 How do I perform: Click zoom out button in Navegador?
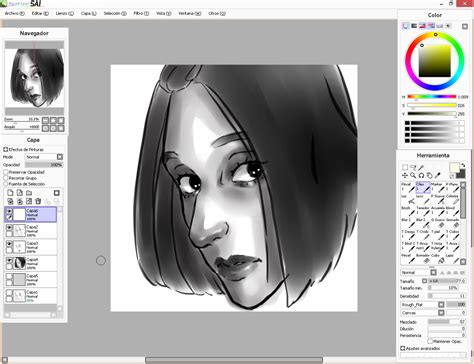coord(45,120)
